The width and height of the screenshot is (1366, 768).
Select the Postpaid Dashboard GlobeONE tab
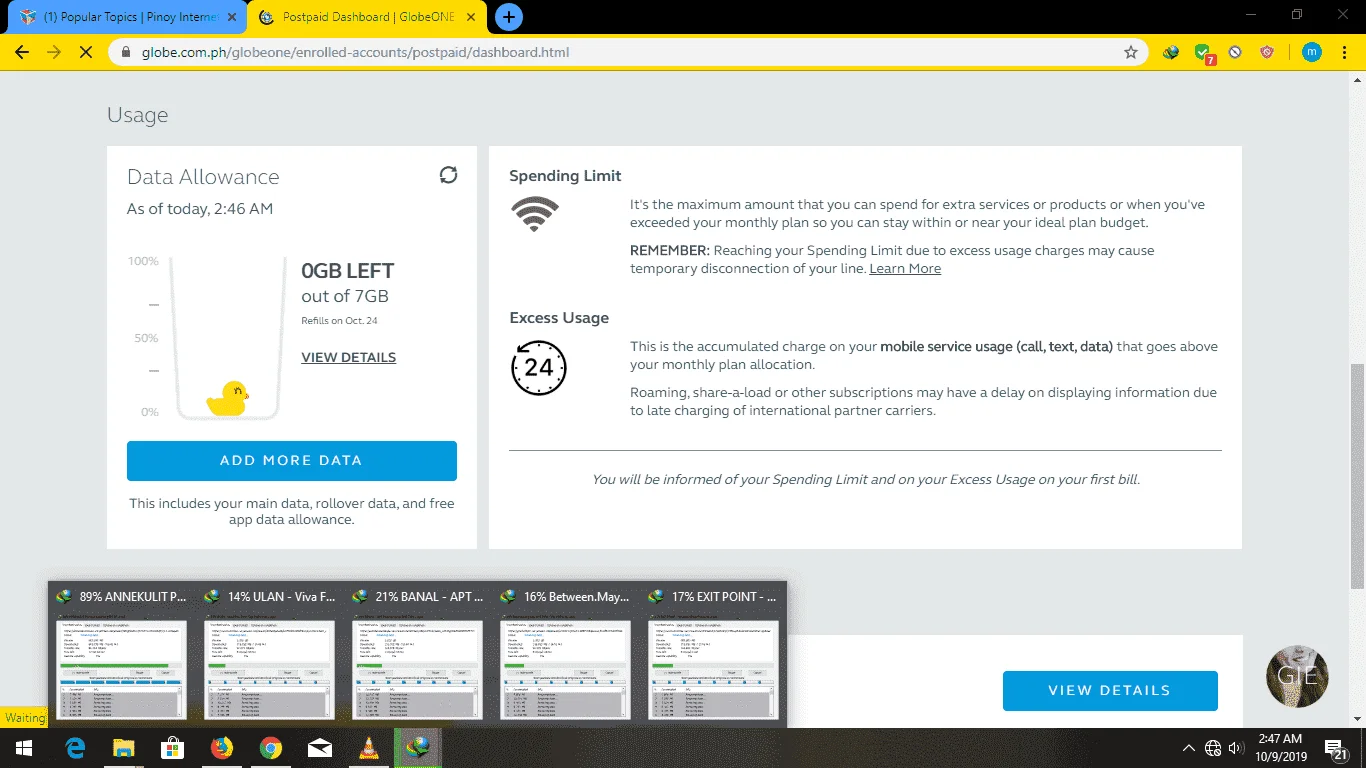click(x=367, y=17)
